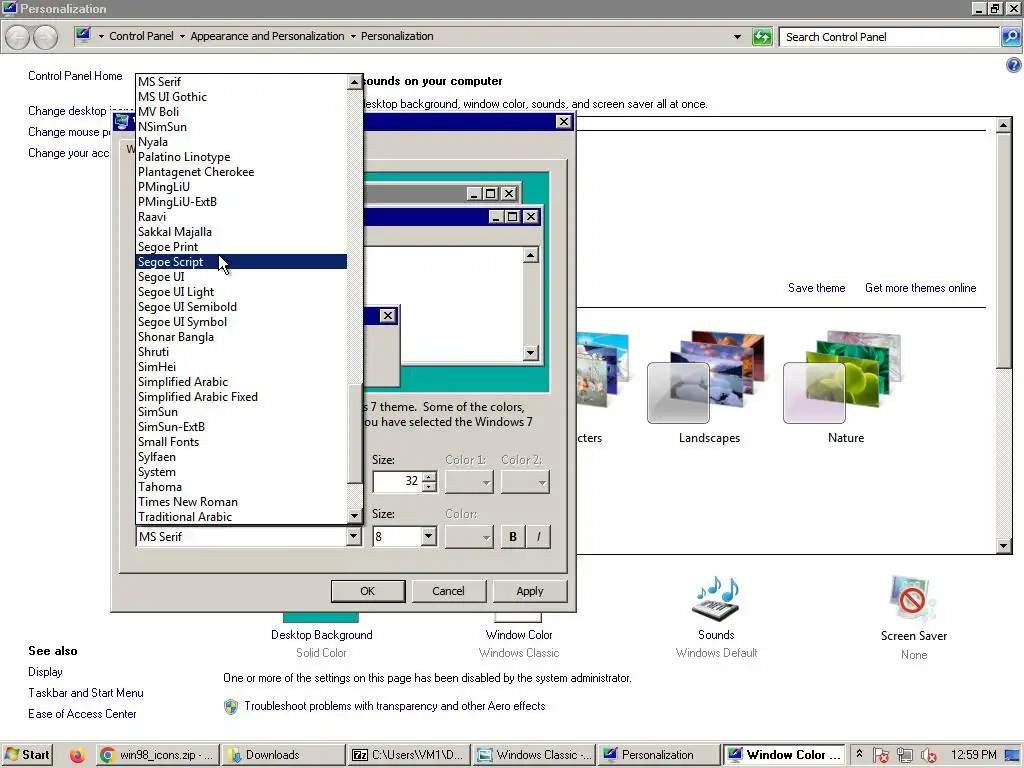Click the Window Color link
Image resolution: width=1024 pixels, height=768 pixels.
pyautogui.click(x=519, y=635)
